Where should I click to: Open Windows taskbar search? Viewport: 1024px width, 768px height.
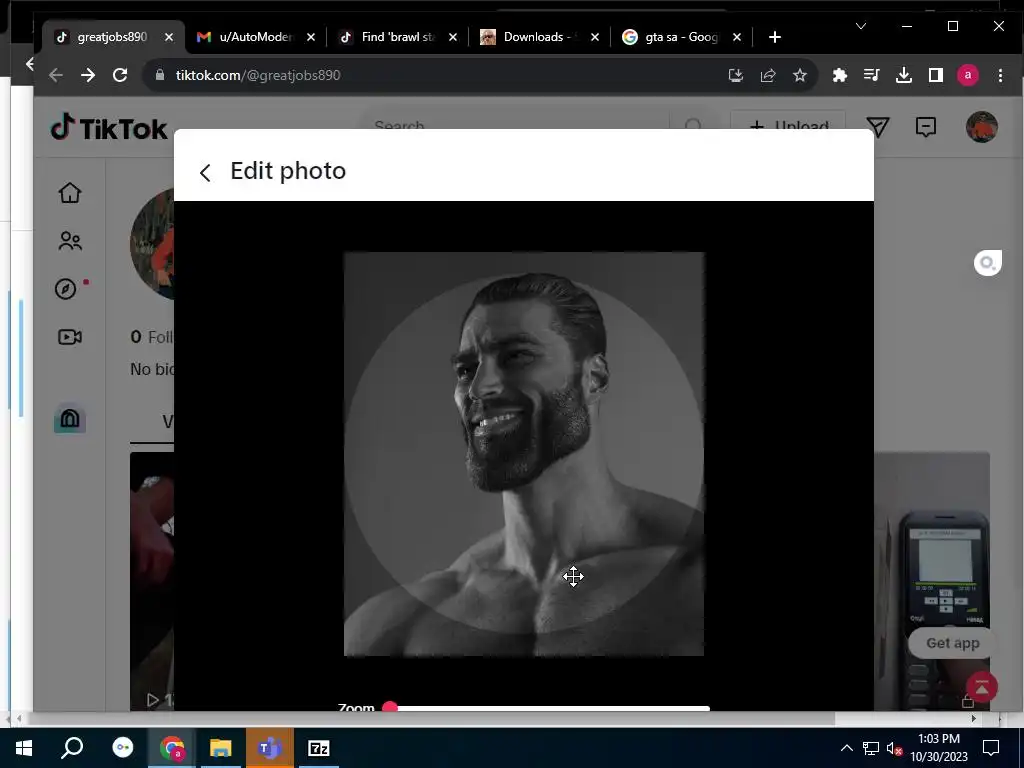pos(72,748)
